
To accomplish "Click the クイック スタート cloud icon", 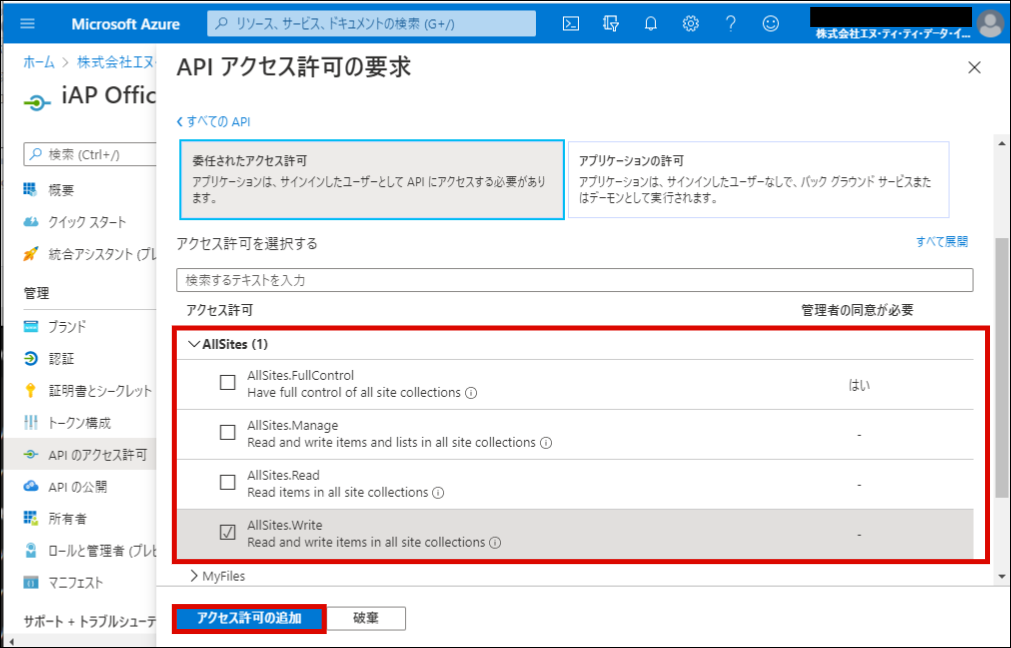I will (30, 222).
